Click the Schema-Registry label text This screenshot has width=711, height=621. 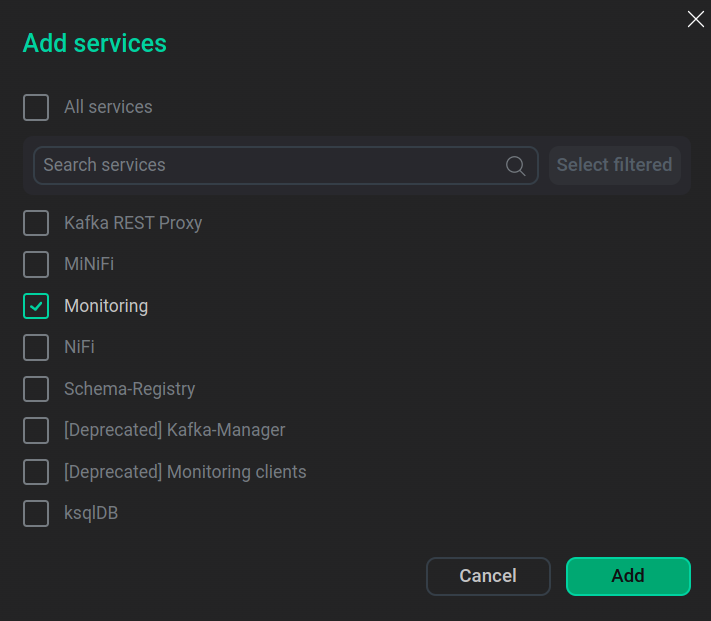pos(130,389)
